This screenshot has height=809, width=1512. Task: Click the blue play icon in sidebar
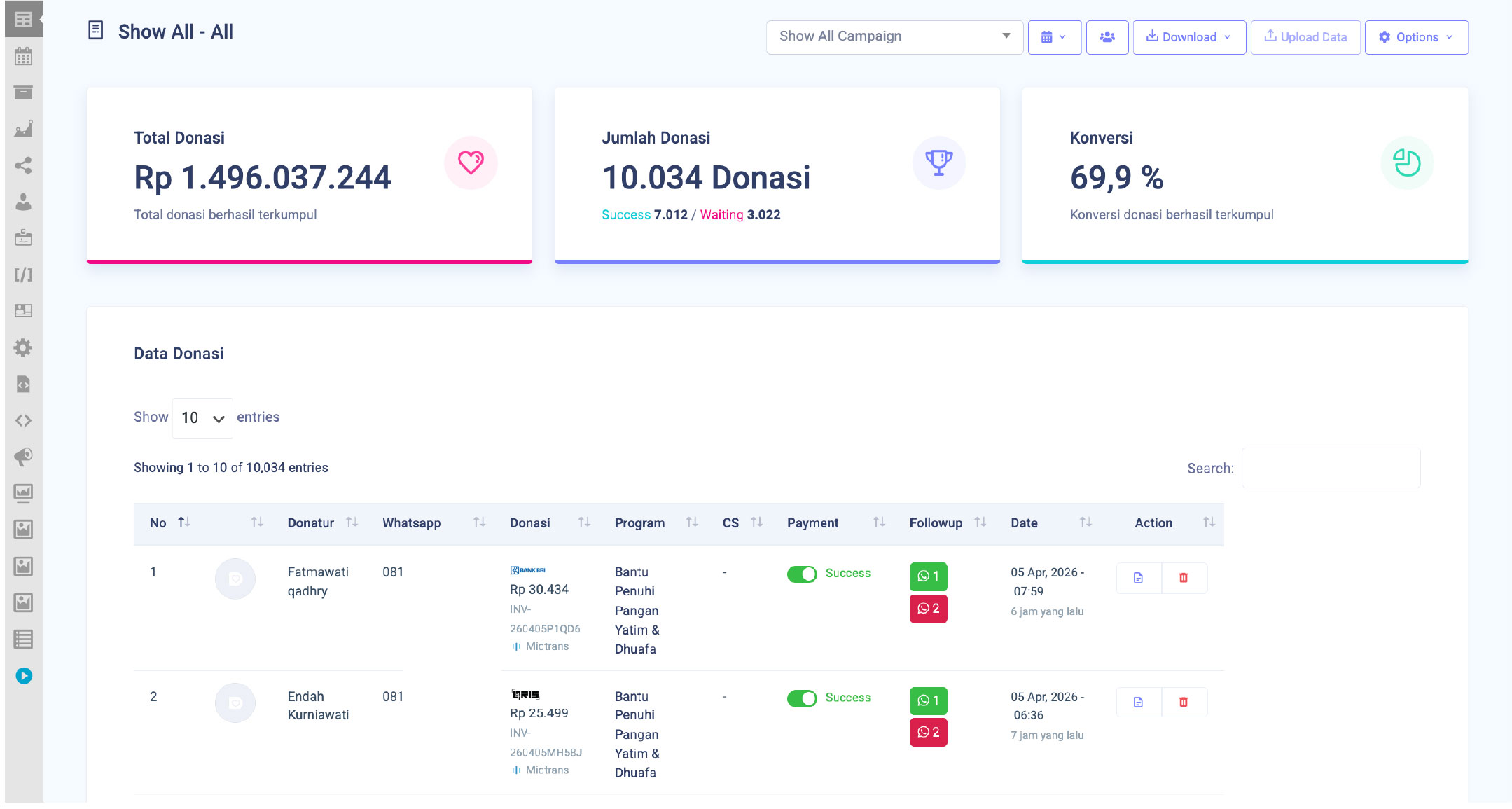(x=24, y=676)
